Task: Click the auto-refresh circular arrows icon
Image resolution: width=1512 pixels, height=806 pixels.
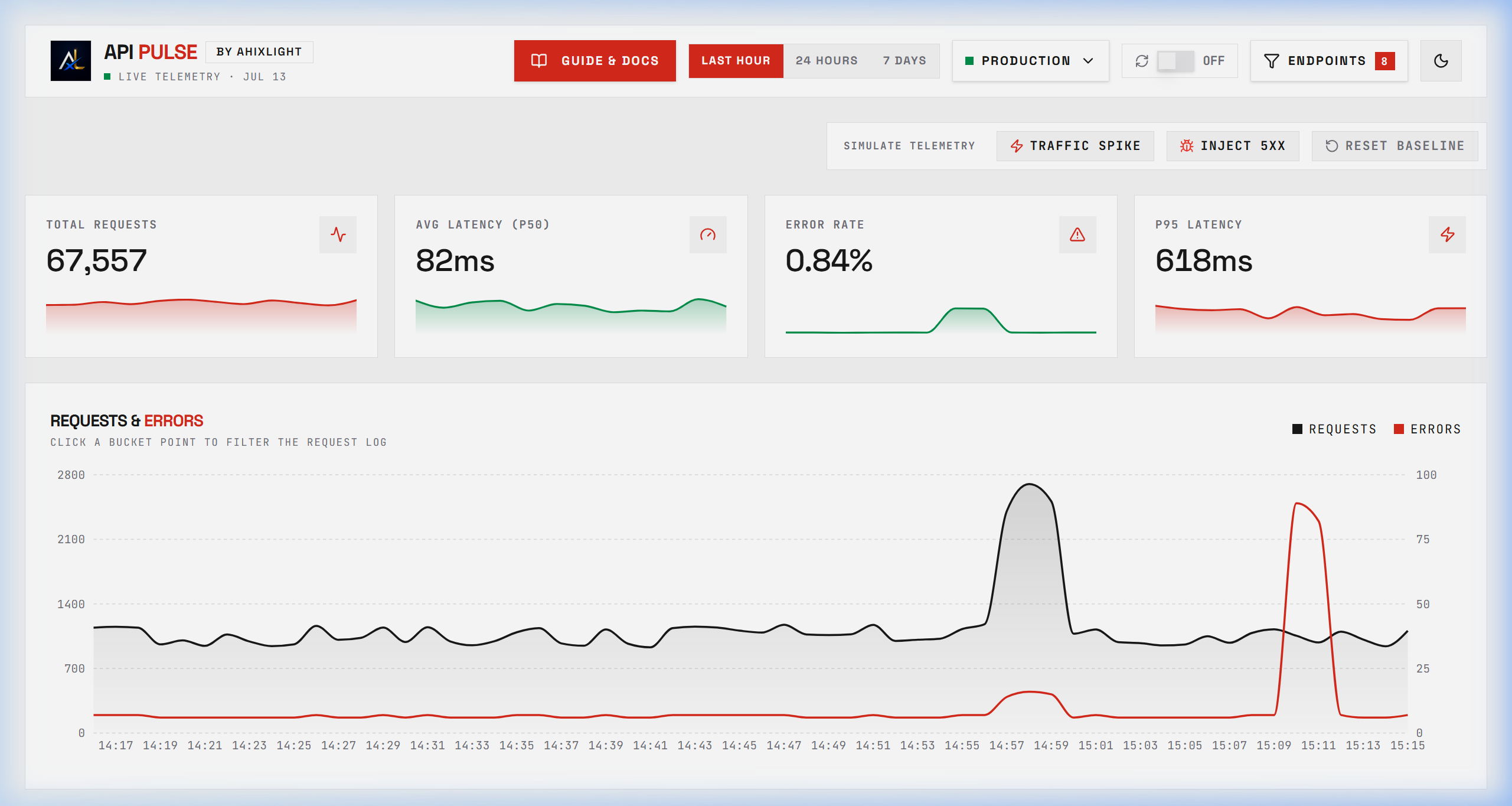Action: [1142, 61]
